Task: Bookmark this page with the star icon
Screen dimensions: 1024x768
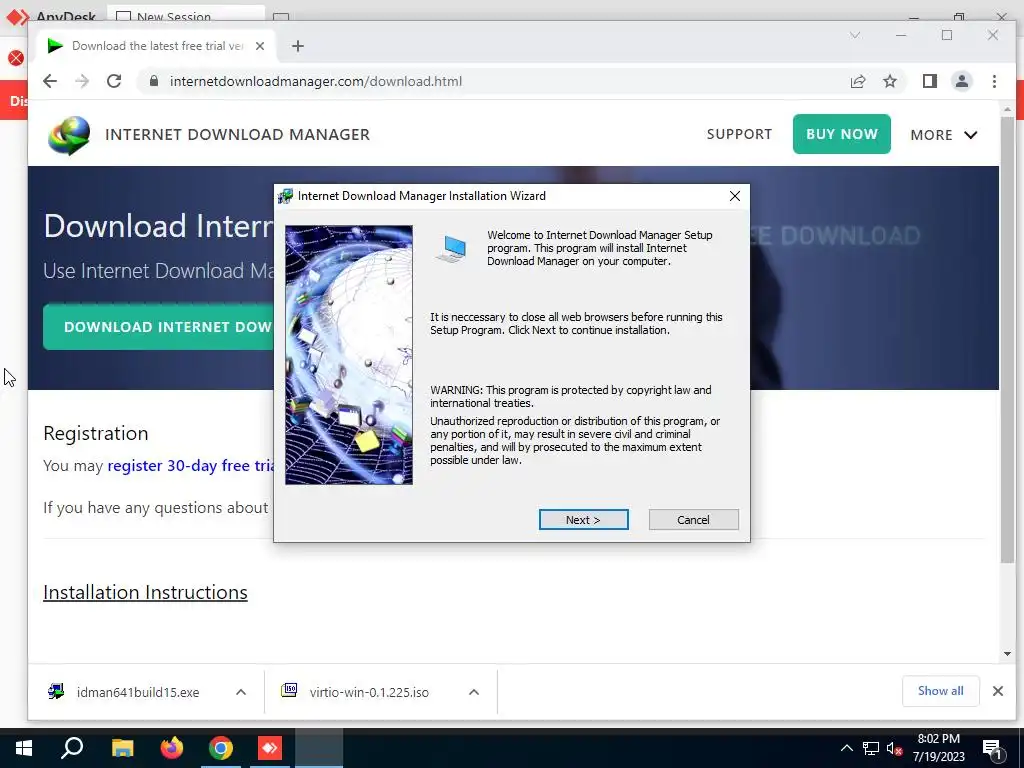Action: click(x=889, y=81)
